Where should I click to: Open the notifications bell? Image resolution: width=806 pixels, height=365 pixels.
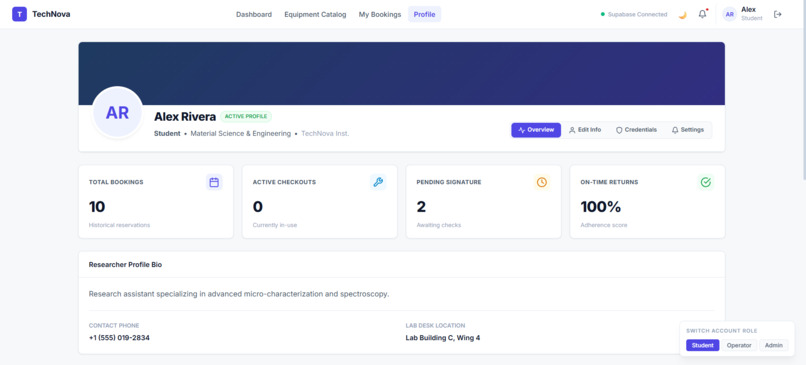tap(702, 14)
